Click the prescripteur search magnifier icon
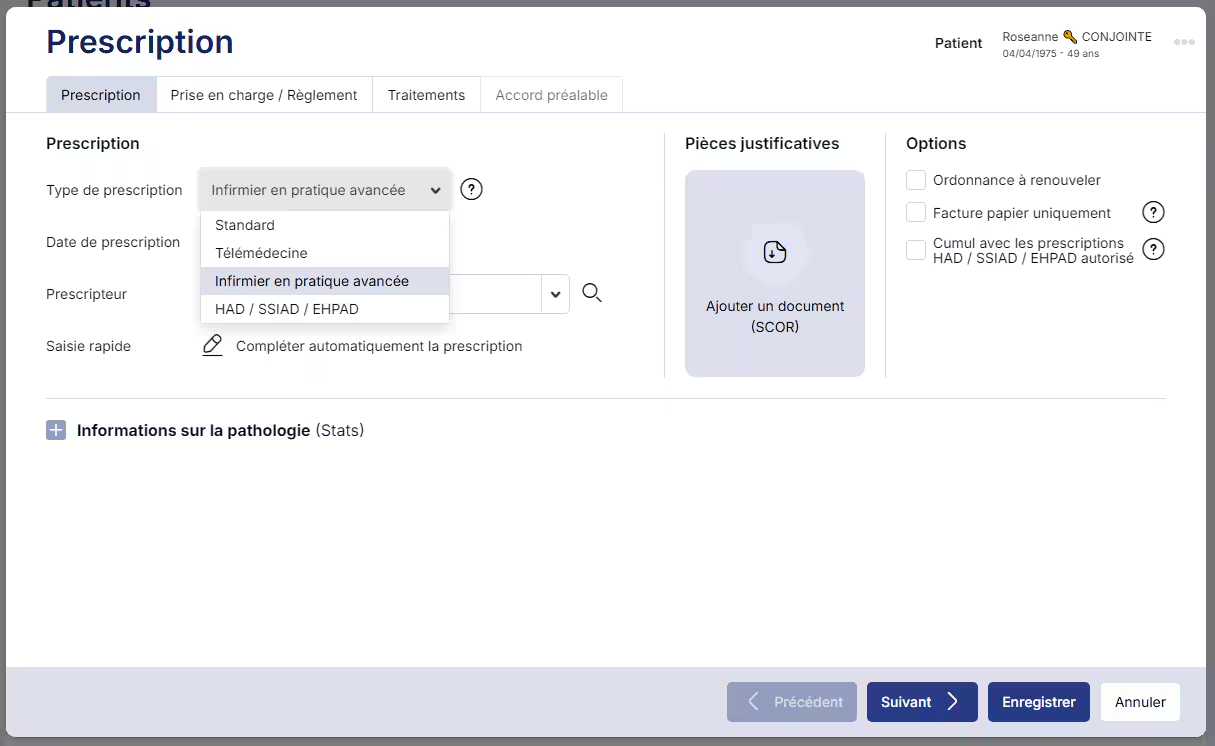The height and width of the screenshot is (746, 1215). coord(591,293)
